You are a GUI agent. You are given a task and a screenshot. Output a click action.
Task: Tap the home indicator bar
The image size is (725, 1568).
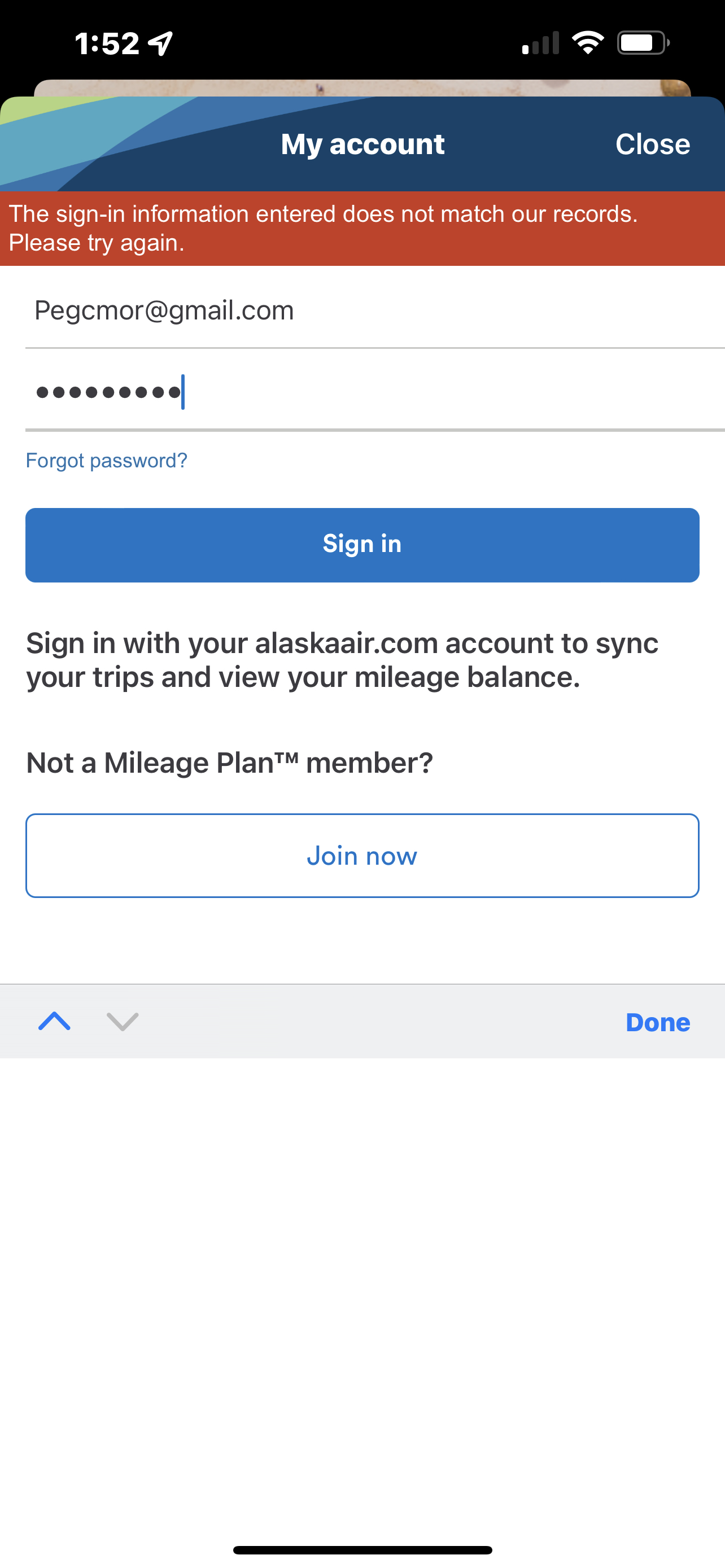click(362, 1550)
